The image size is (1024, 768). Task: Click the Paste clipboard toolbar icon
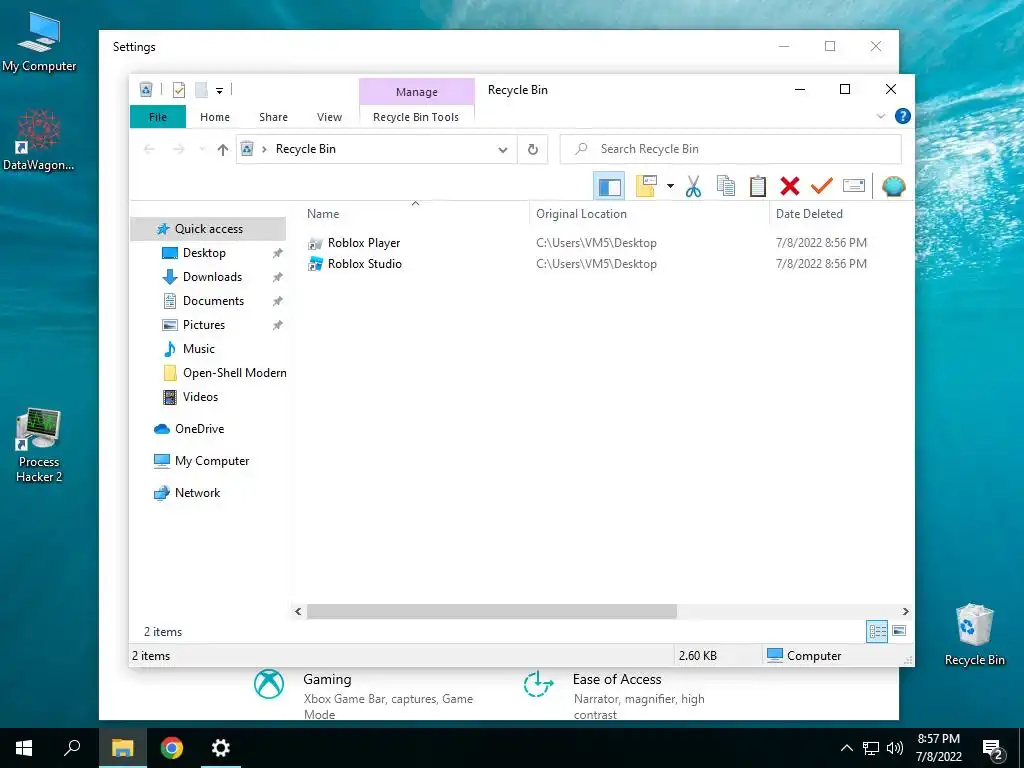pos(758,187)
